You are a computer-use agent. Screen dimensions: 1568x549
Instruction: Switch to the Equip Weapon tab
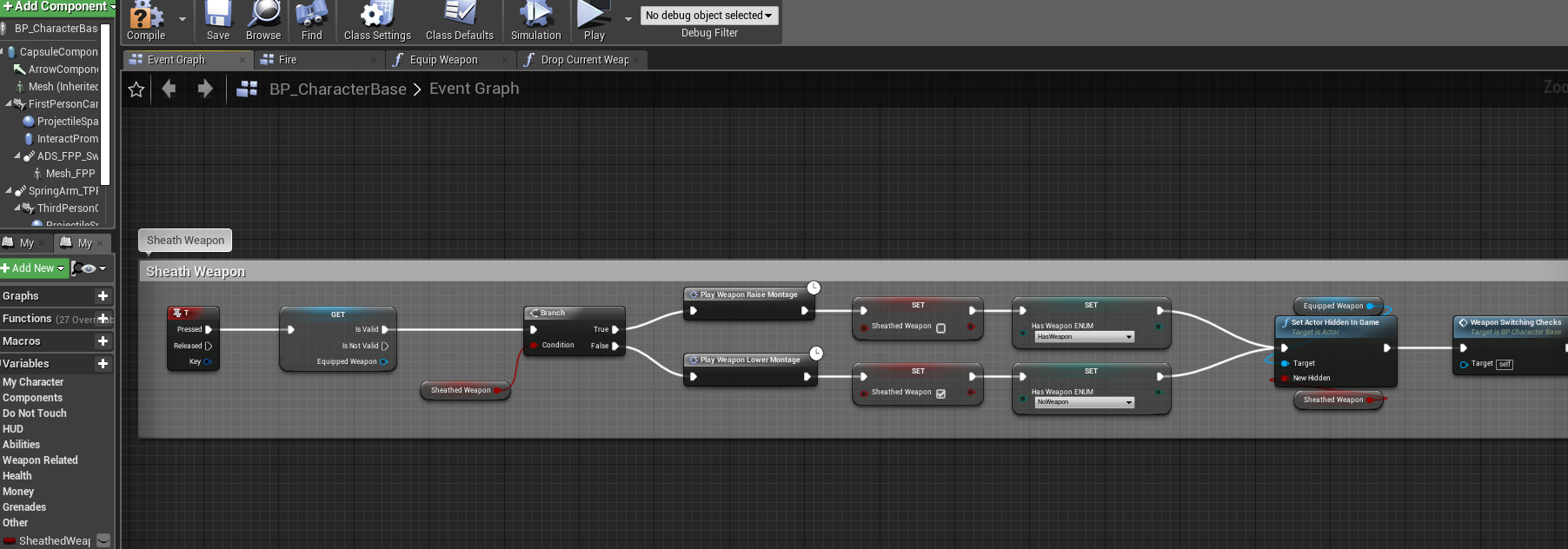click(x=443, y=60)
